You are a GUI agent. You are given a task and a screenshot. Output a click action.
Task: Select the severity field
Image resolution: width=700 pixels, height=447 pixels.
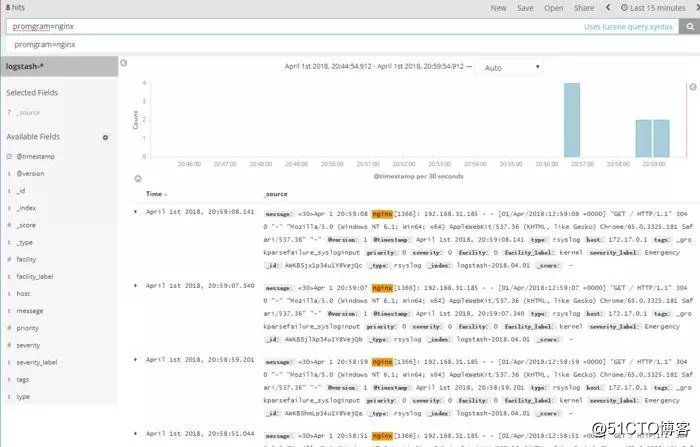click(x=28, y=346)
